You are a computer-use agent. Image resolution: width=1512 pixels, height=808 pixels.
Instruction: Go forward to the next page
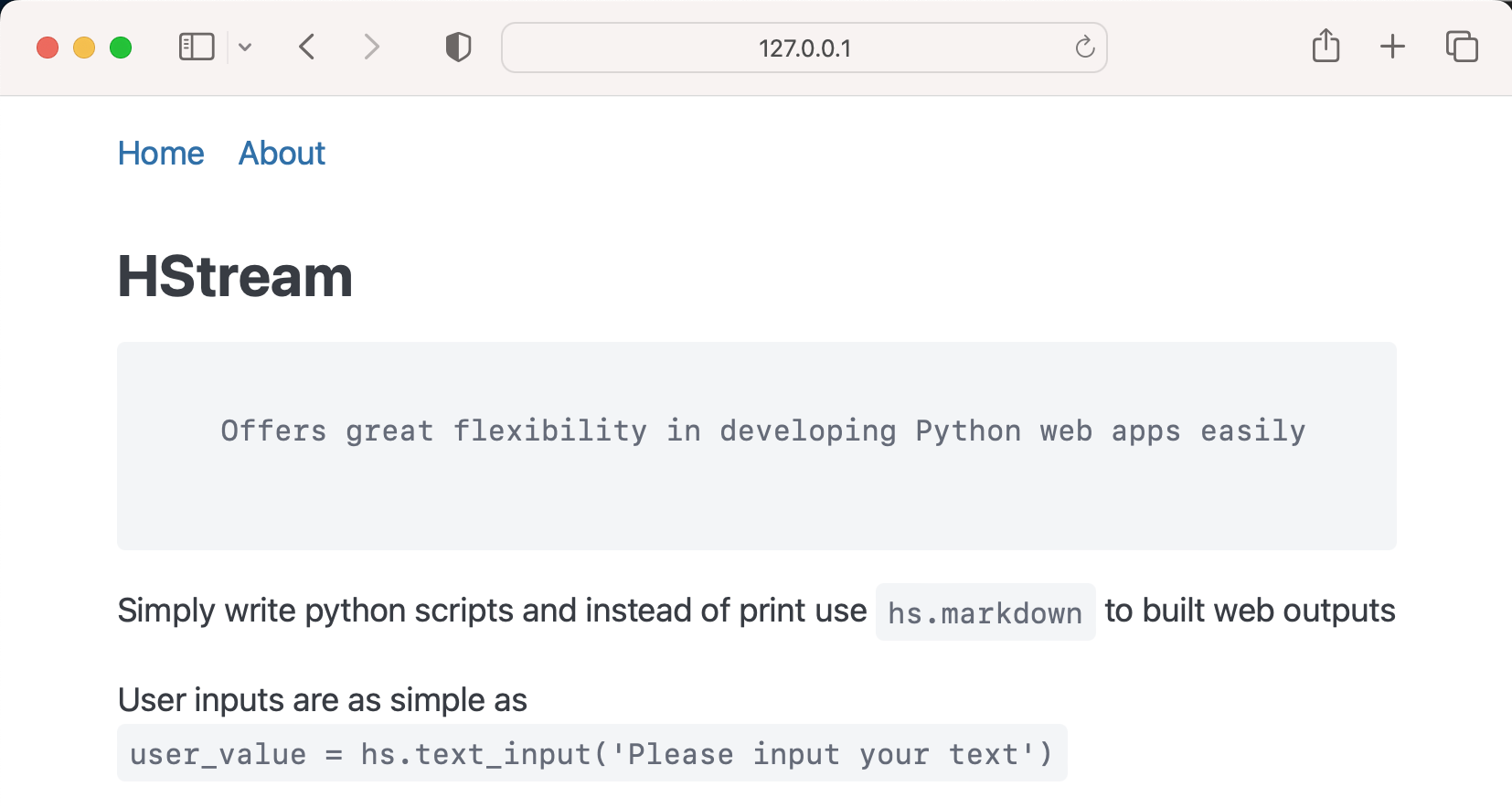click(x=370, y=47)
